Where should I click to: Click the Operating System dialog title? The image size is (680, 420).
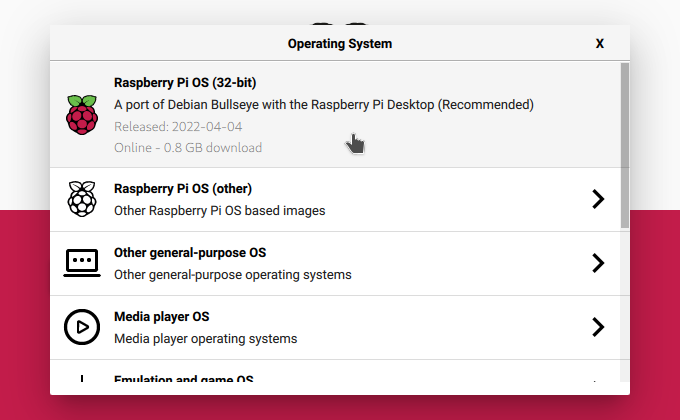340,43
